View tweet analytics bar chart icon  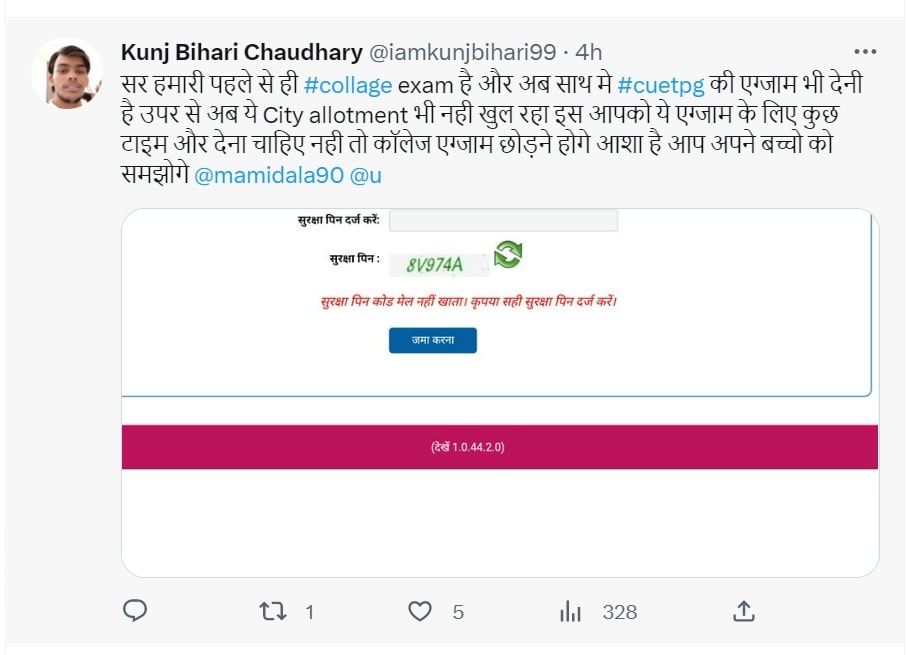click(571, 611)
